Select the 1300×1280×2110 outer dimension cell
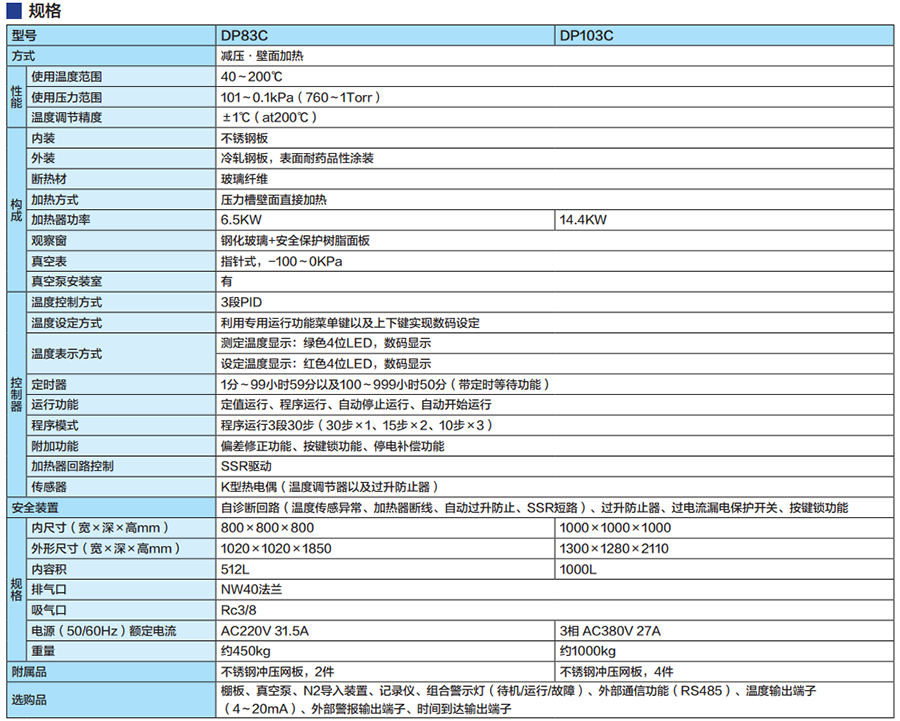This screenshot has width=900, height=721. pyautogui.click(x=723, y=549)
